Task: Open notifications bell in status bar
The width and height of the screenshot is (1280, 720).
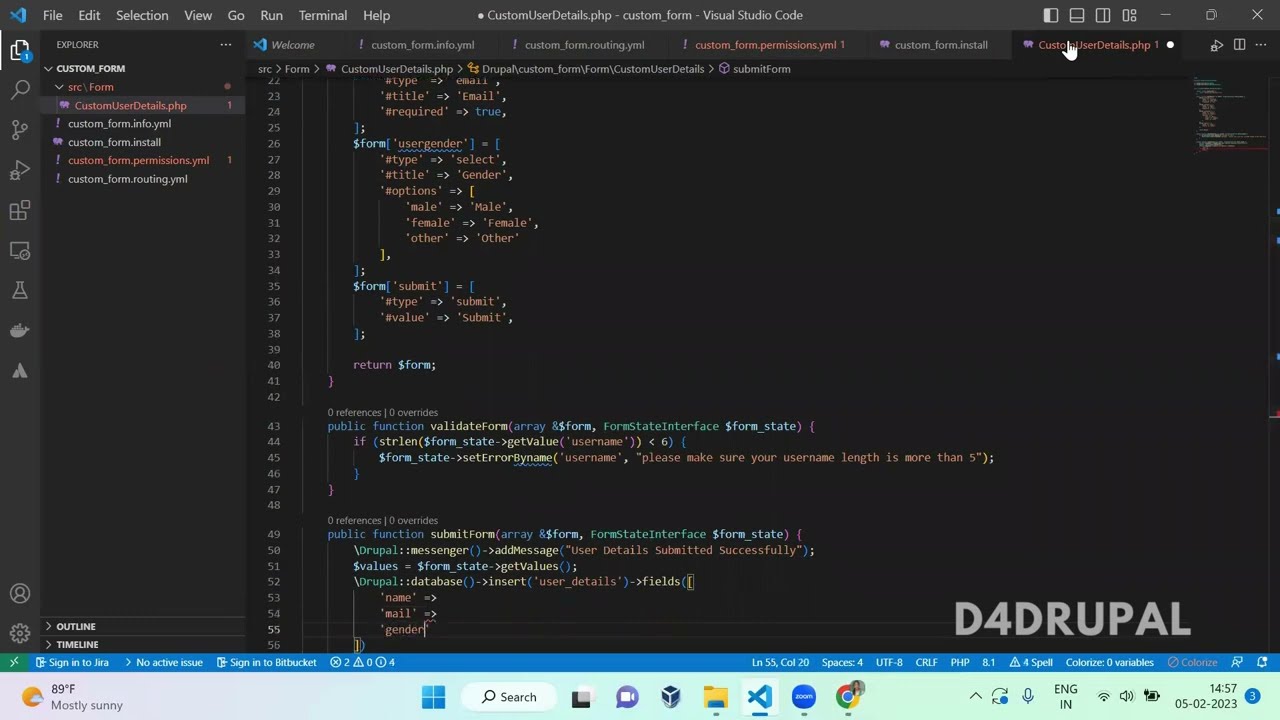Action: 1262,662
